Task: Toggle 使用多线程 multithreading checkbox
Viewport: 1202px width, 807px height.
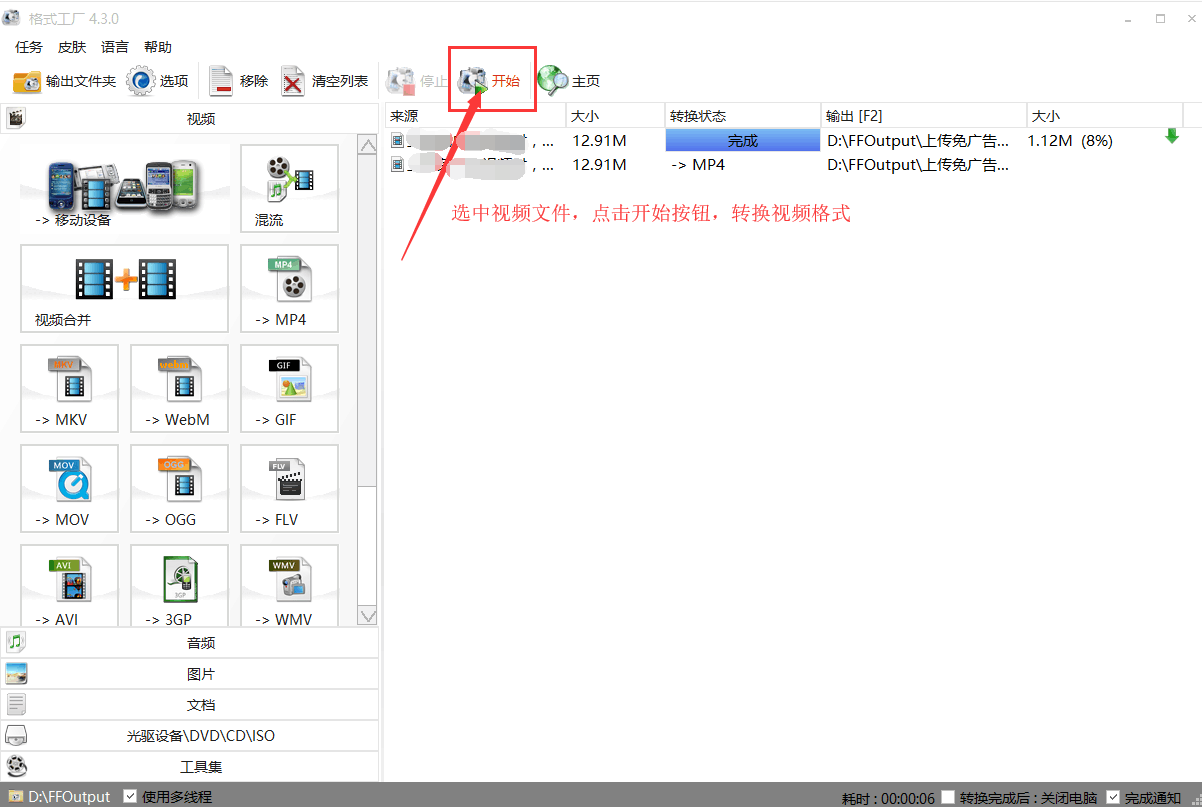Action: [x=130, y=797]
